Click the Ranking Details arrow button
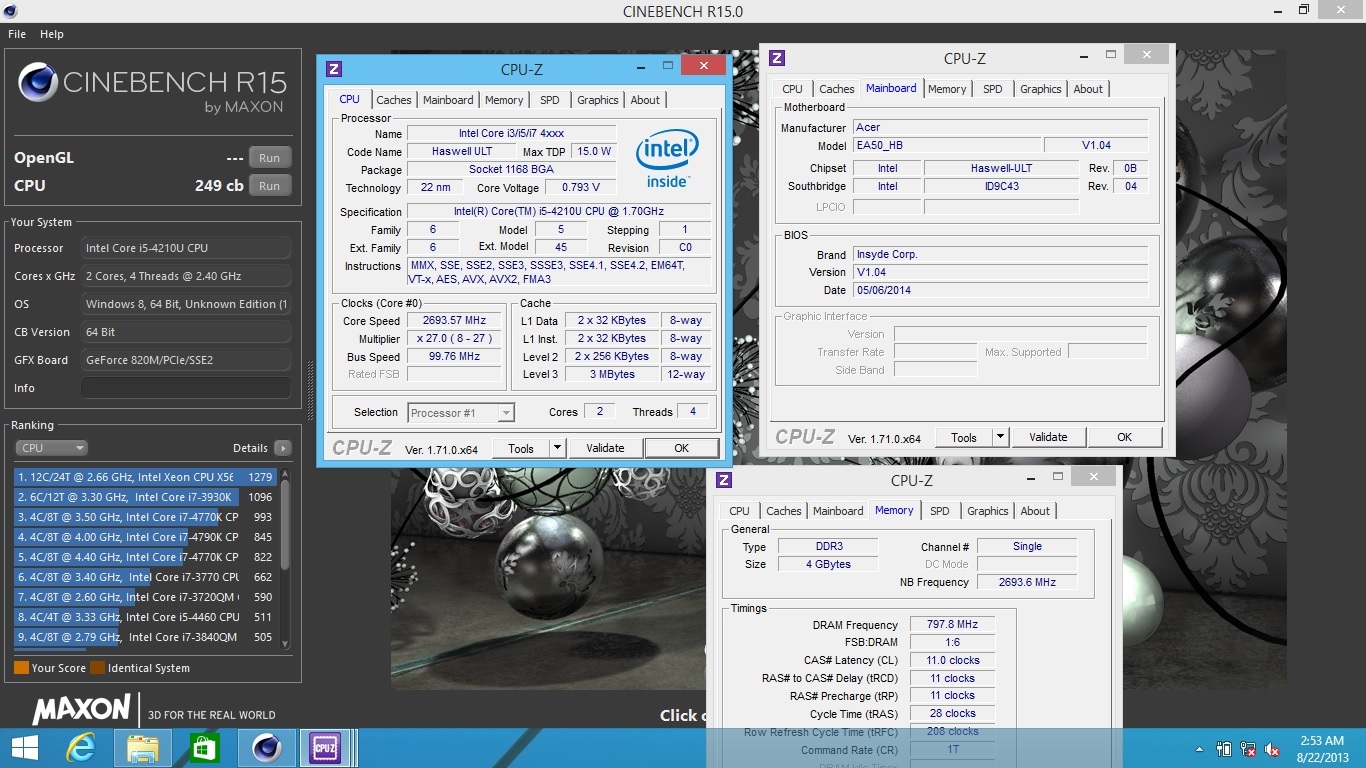 click(283, 448)
